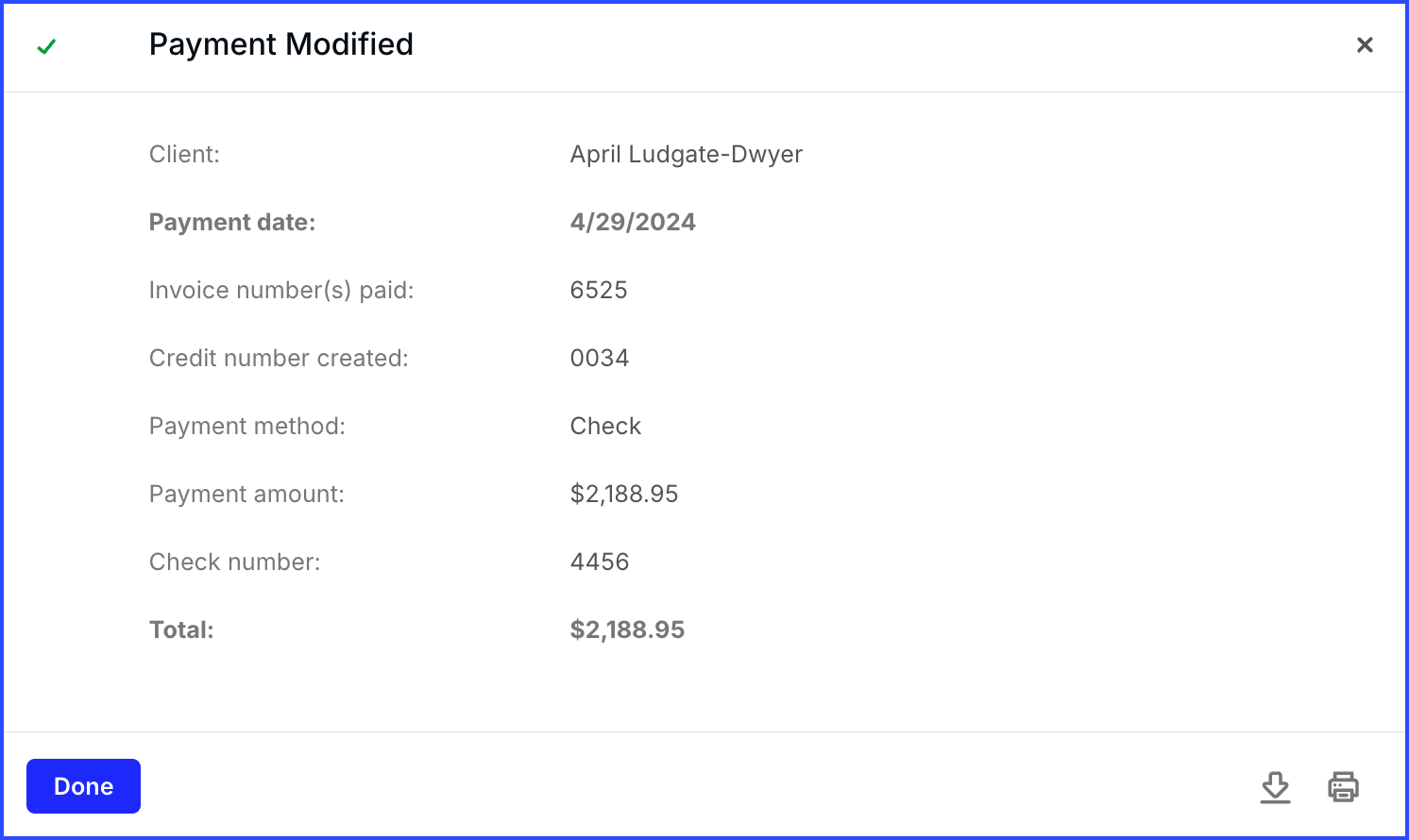Download the payment receipt
1409x840 pixels.
1275,787
